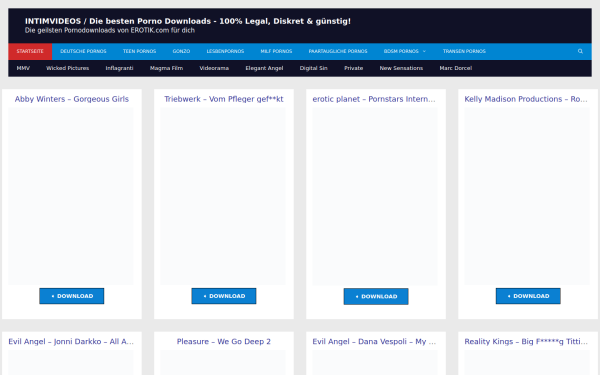The image size is (600, 375).
Task: Open the Digital Sin studio link
Action: [x=313, y=68]
